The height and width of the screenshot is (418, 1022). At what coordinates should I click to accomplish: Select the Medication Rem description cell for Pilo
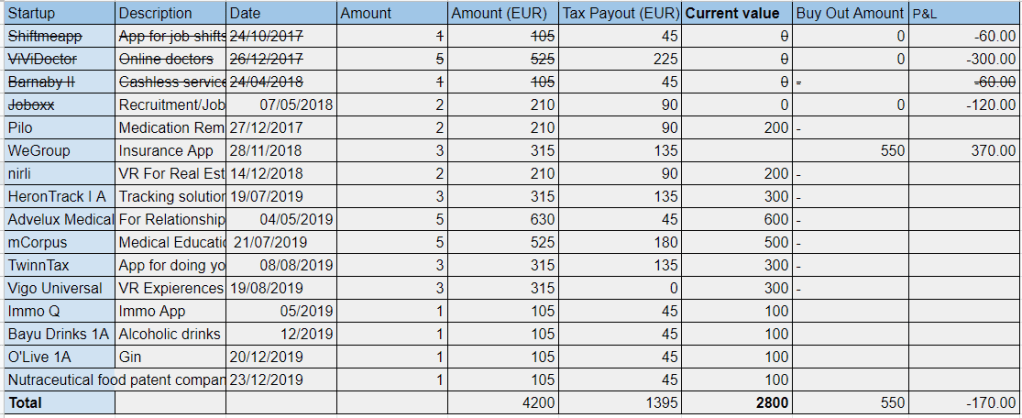[171, 127]
